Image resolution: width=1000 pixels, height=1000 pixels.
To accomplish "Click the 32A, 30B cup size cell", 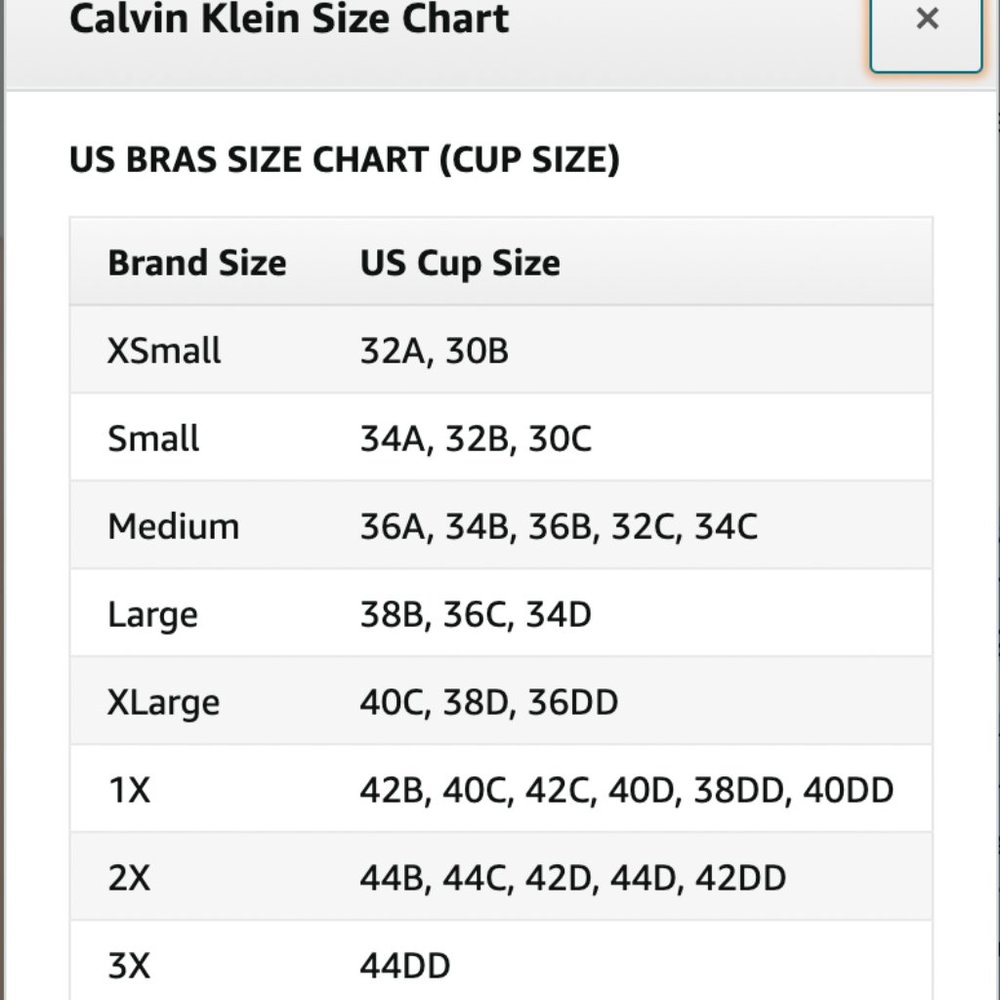I will click(x=434, y=351).
